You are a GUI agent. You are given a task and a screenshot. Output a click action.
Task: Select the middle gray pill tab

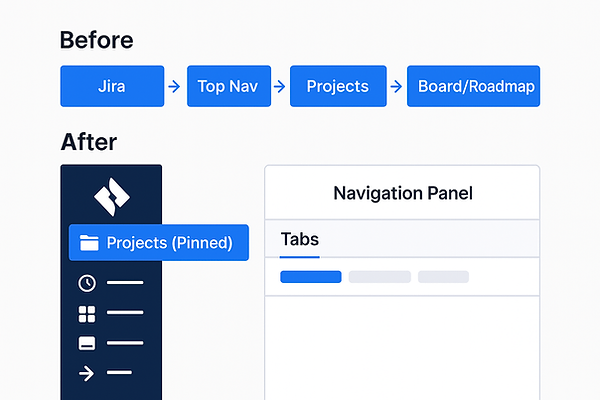tap(380, 277)
